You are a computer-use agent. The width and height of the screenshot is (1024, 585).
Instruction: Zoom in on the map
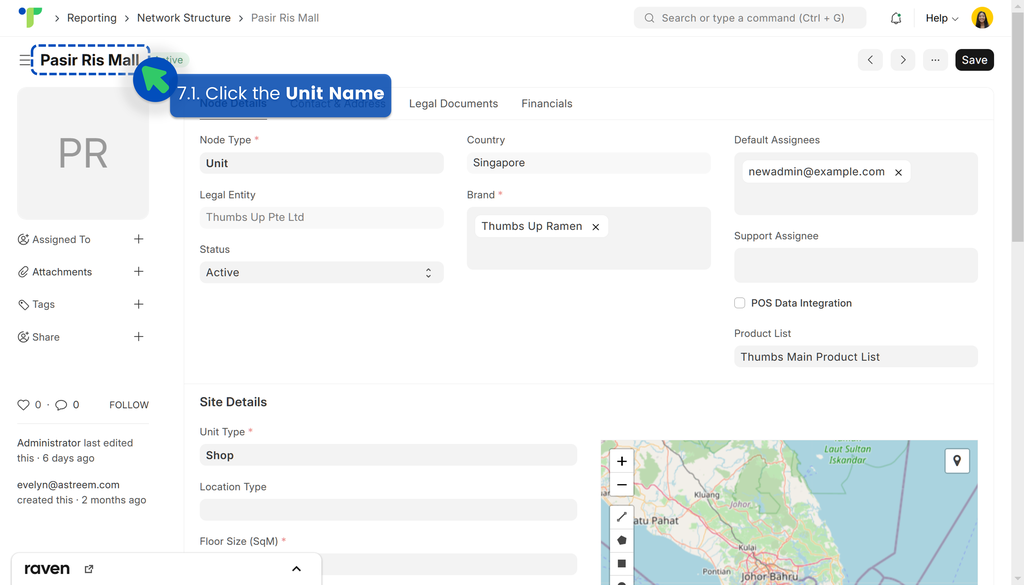pyautogui.click(x=622, y=461)
